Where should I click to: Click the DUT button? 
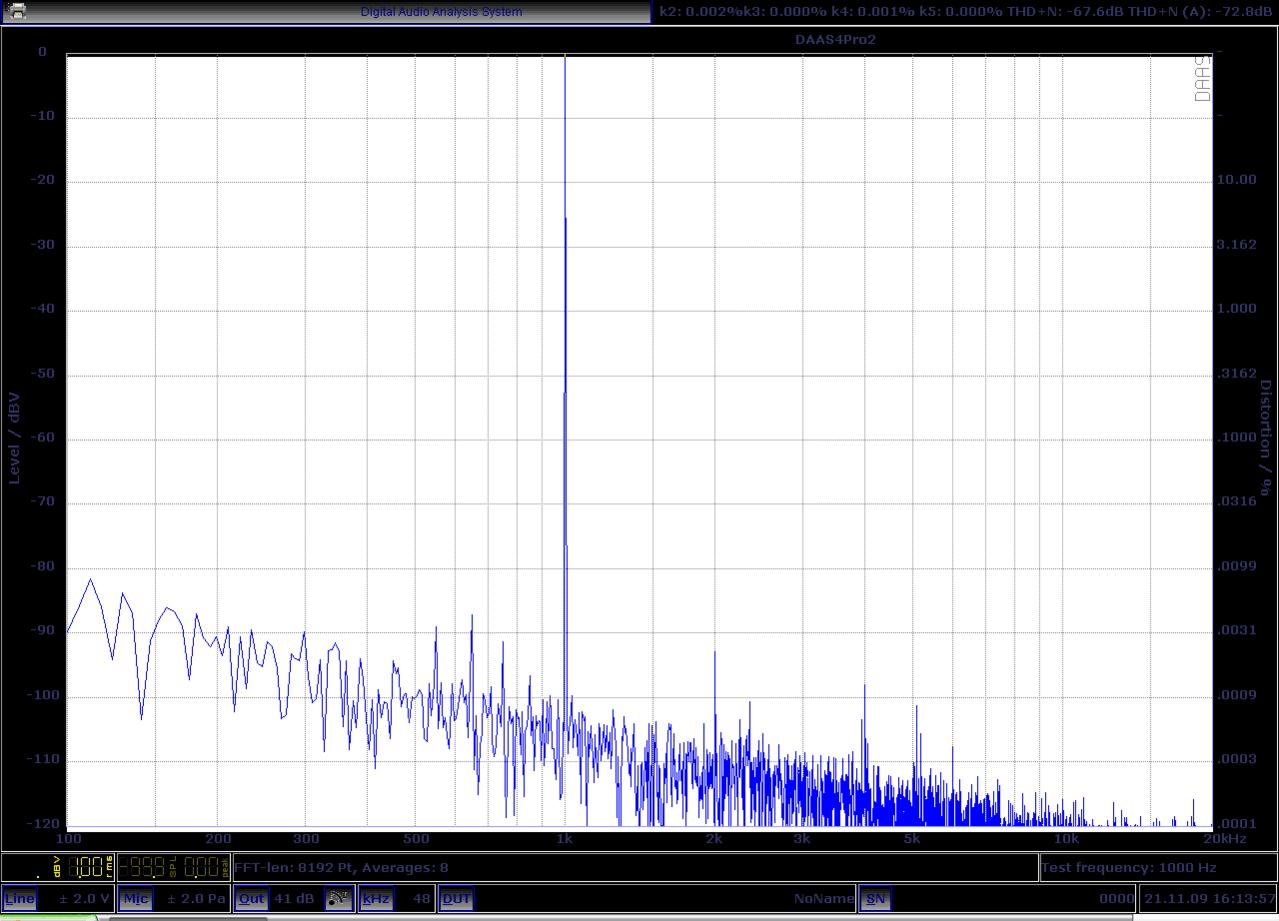(x=456, y=898)
